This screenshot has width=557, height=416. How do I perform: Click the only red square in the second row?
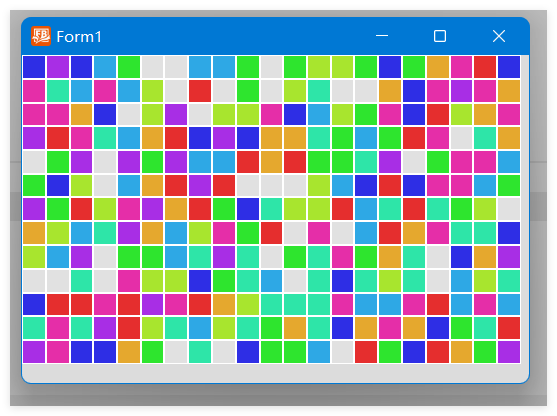200,91
